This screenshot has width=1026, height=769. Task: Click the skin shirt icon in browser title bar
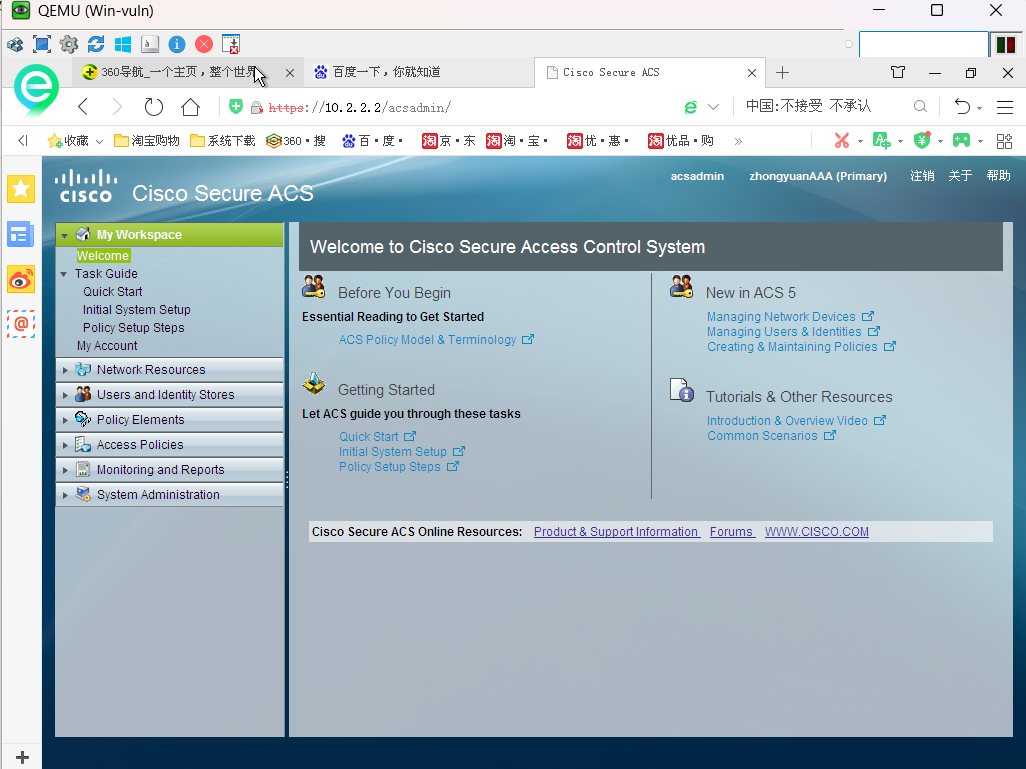click(898, 72)
